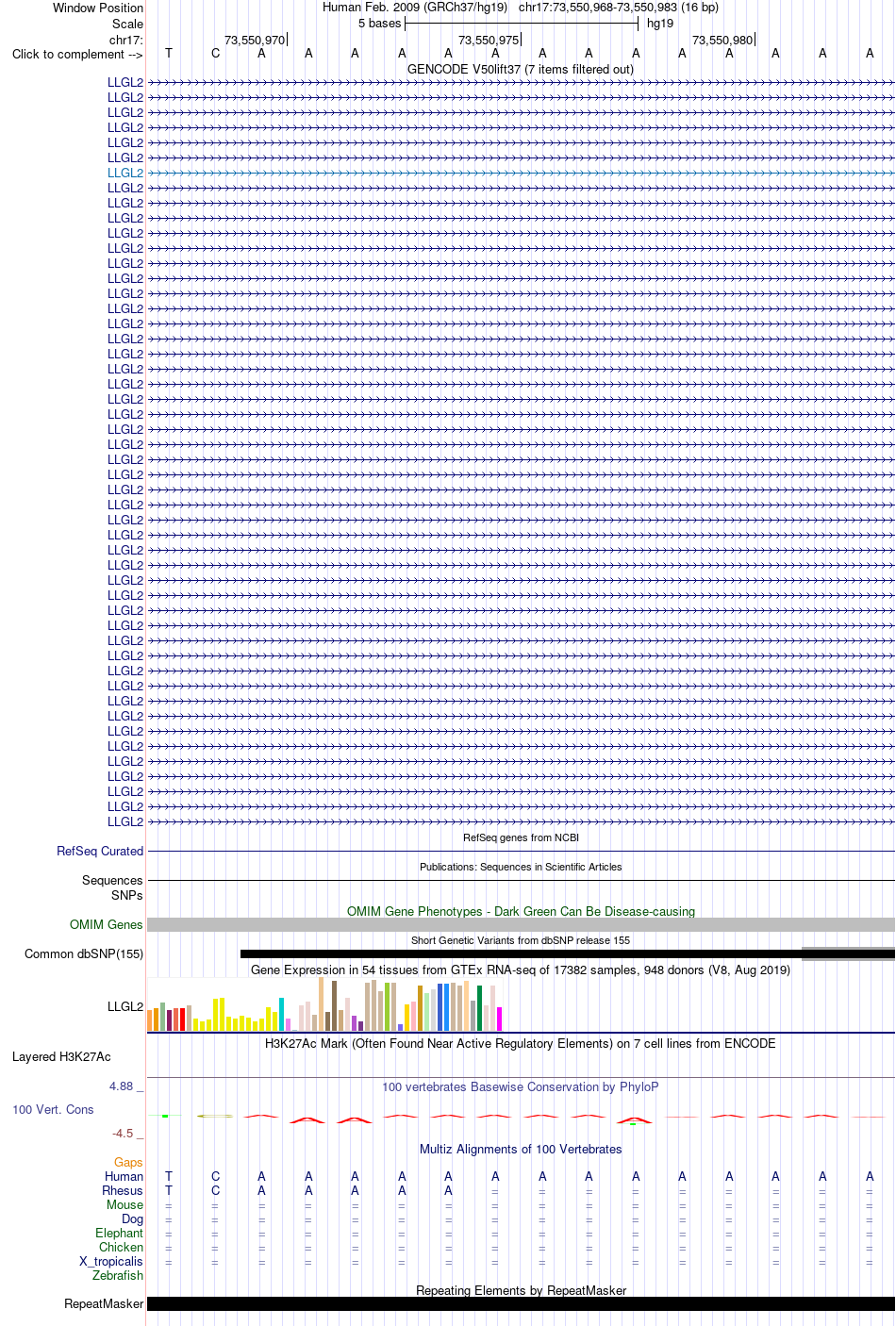This screenshot has width=896, height=1326.
Task: Click 'Short Genetic Variants from dbSNP release 155'
Action: pos(521,940)
